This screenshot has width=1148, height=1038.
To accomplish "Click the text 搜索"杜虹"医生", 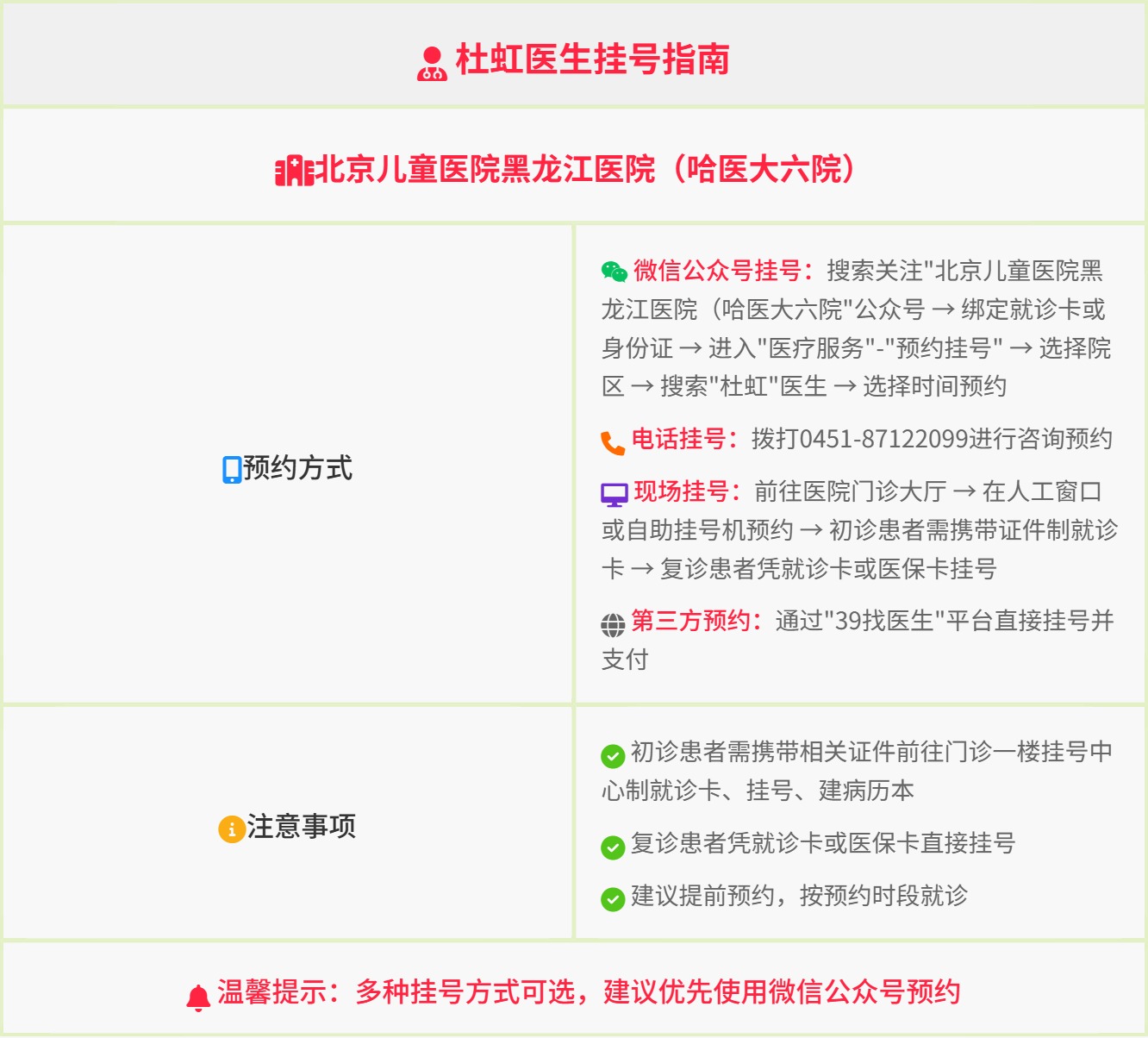I will click(744, 386).
